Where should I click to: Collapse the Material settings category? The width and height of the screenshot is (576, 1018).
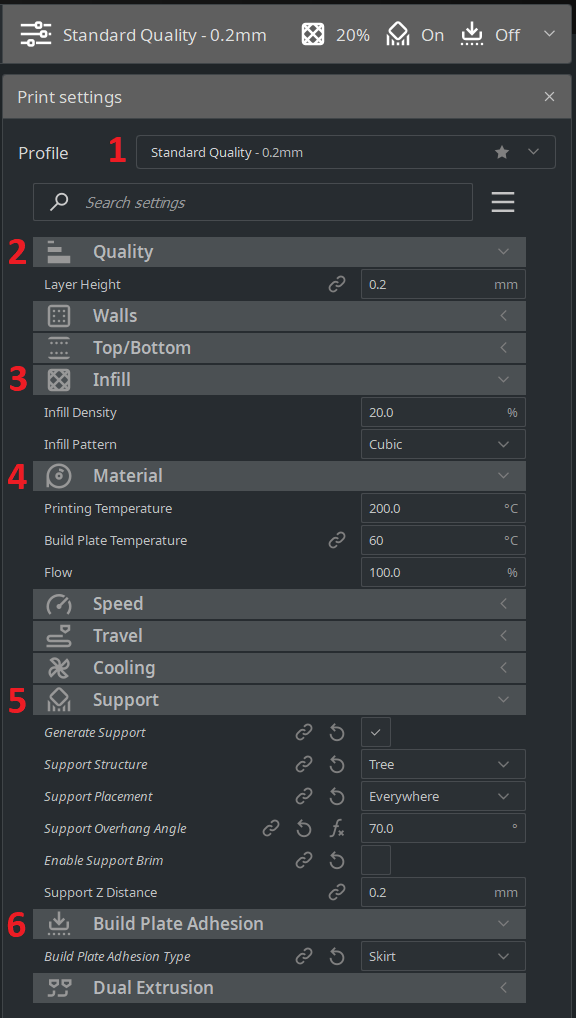(279, 476)
